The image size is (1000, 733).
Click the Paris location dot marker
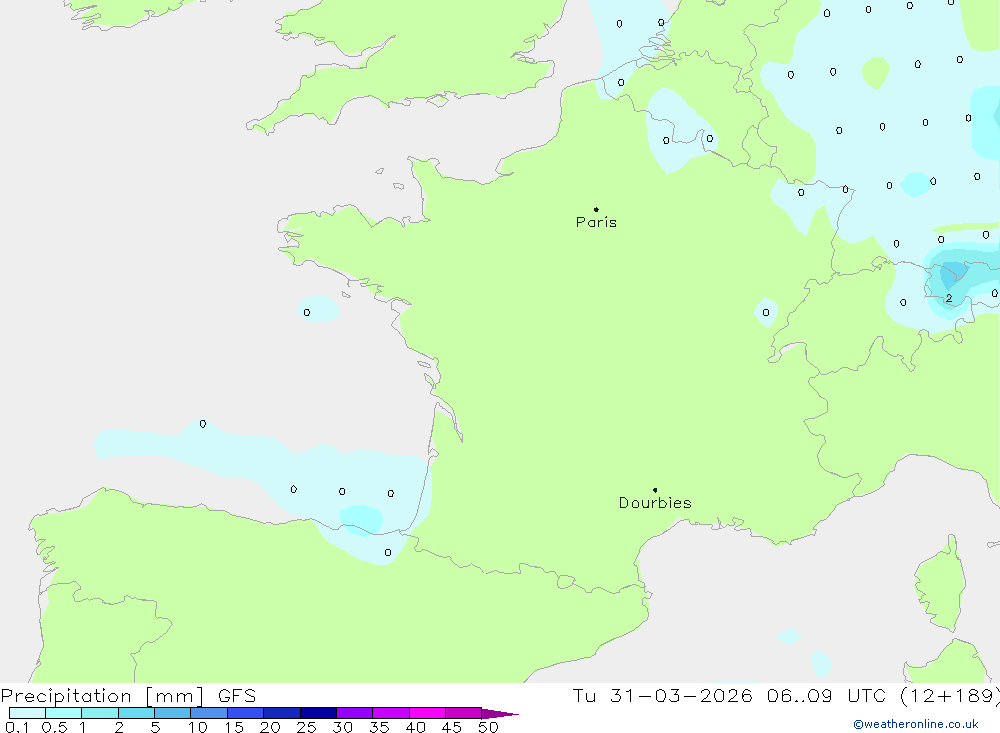(596, 209)
